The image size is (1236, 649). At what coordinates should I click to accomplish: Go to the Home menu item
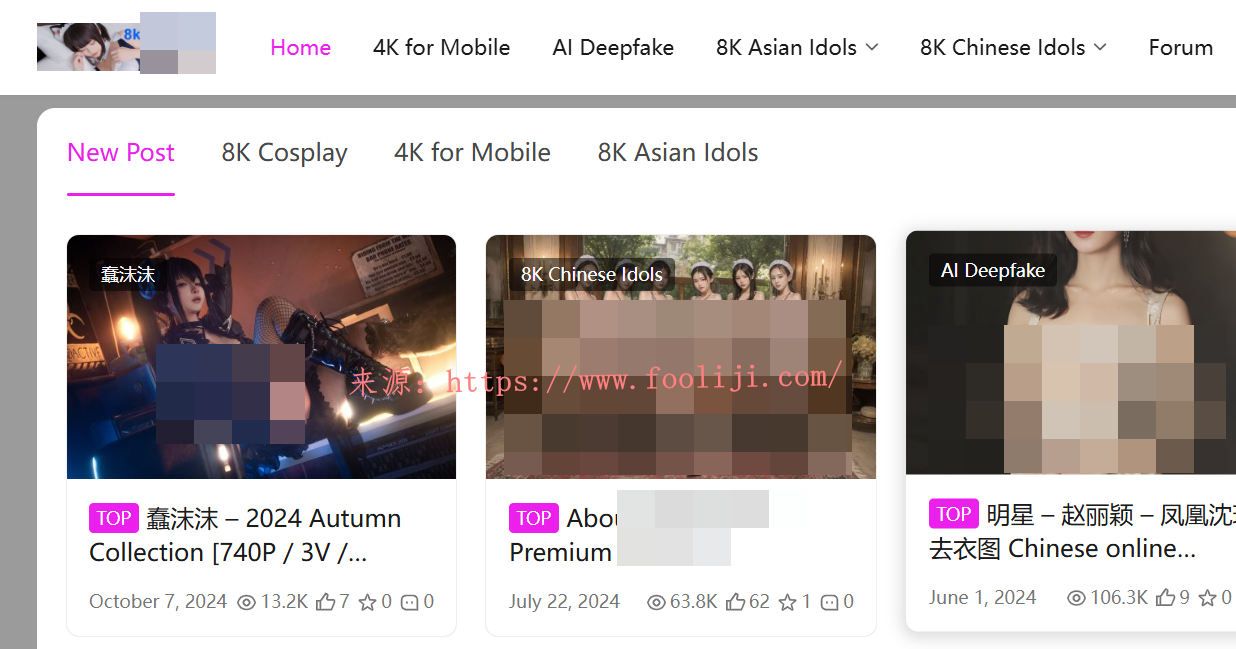tap(300, 48)
